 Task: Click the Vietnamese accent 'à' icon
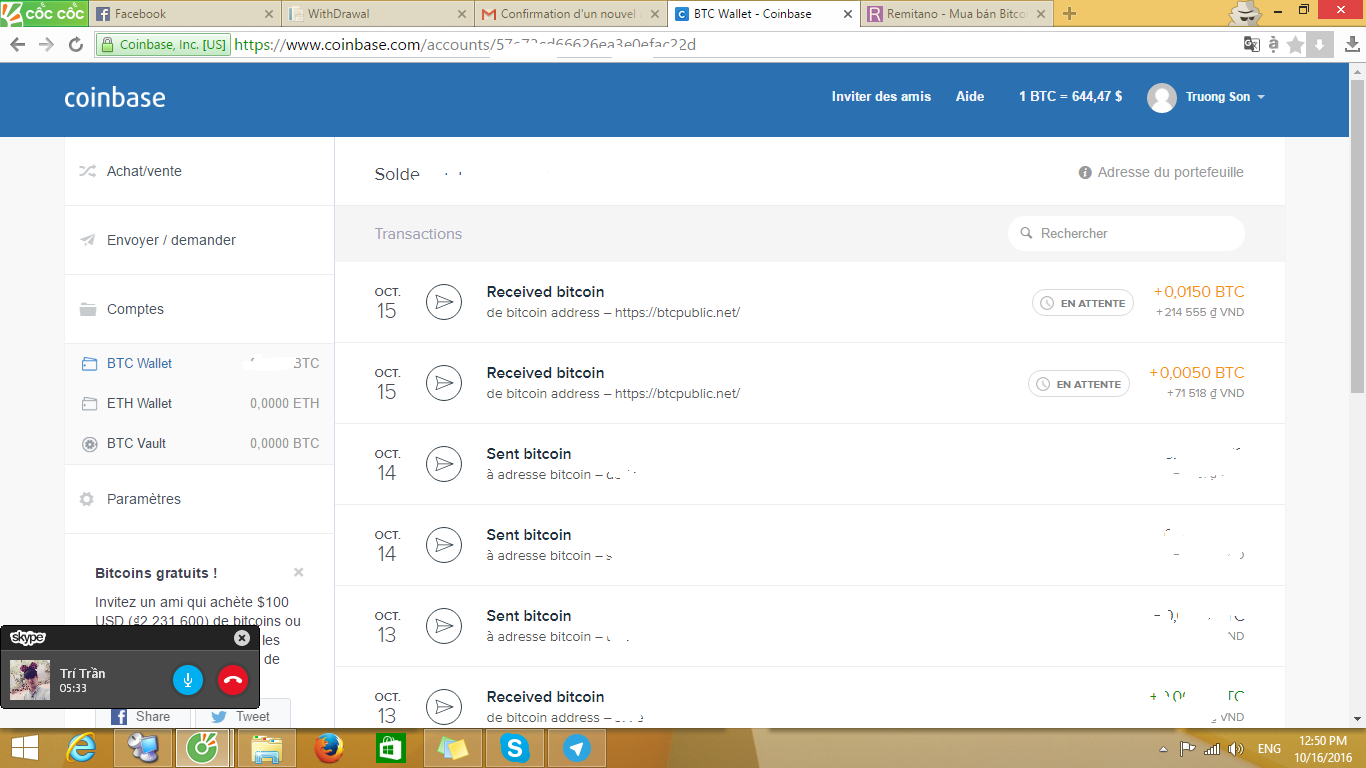(1273, 44)
